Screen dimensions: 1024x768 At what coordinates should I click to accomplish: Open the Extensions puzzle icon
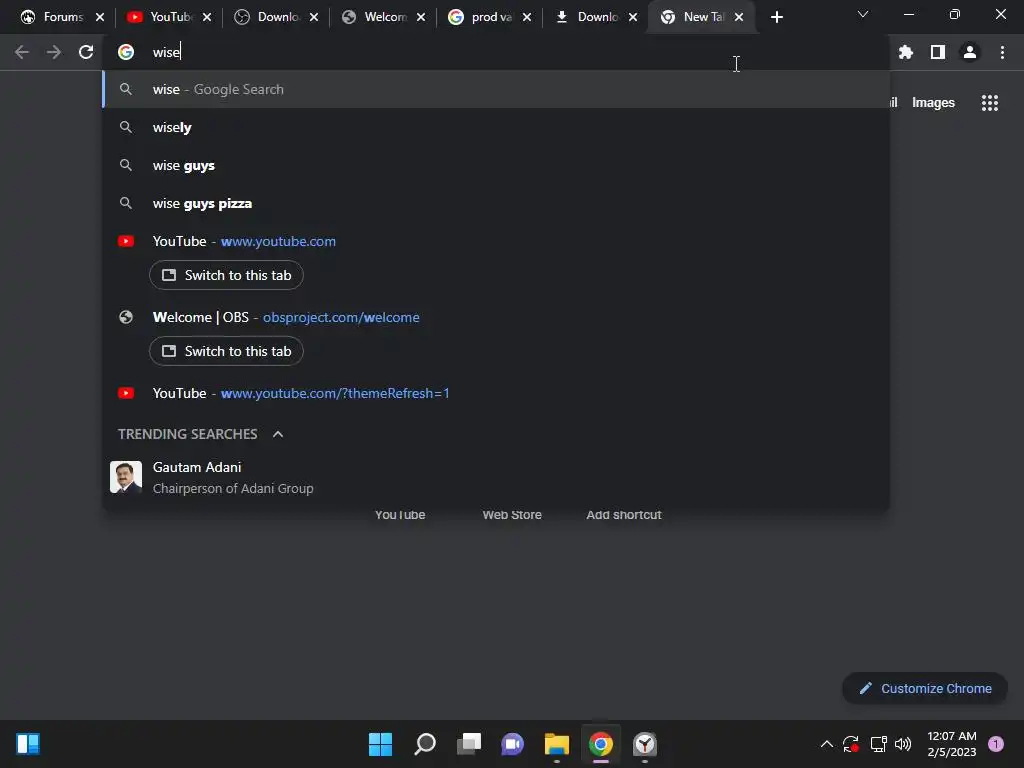pyautogui.click(x=906, y=52)
